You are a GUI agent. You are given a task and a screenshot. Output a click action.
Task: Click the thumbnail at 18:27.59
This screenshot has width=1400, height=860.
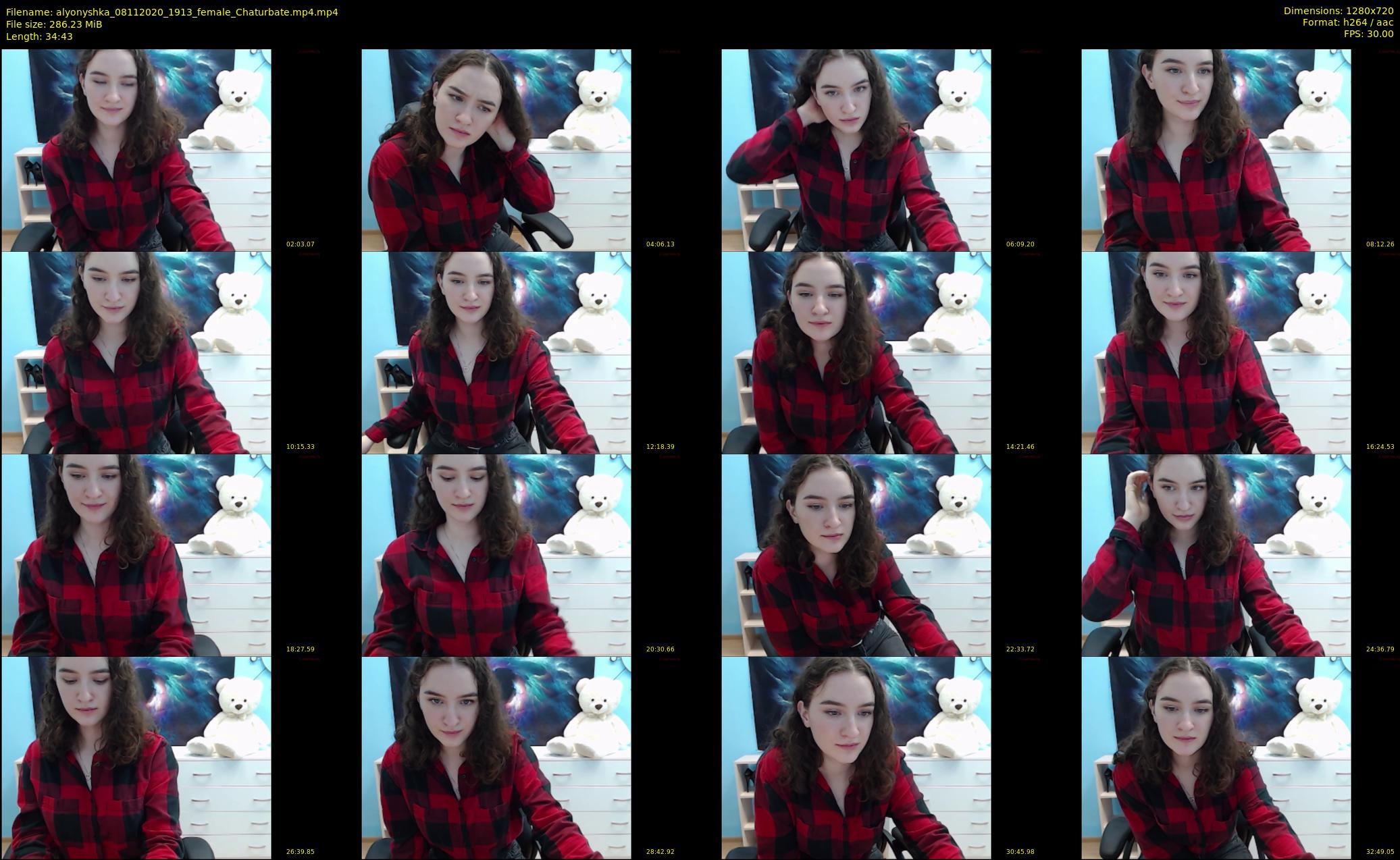tap(136, 555)
